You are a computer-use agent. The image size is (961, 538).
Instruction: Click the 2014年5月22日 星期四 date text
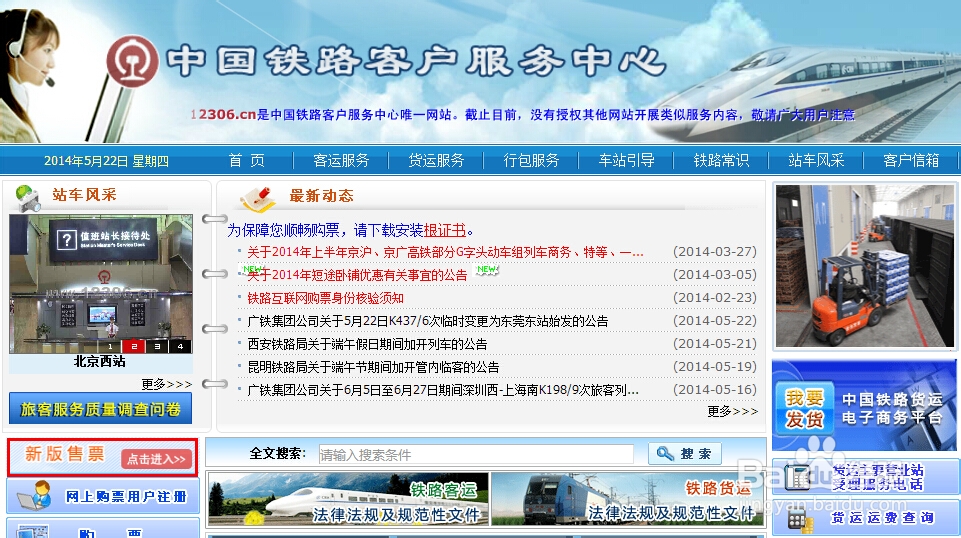pos(106,161)
